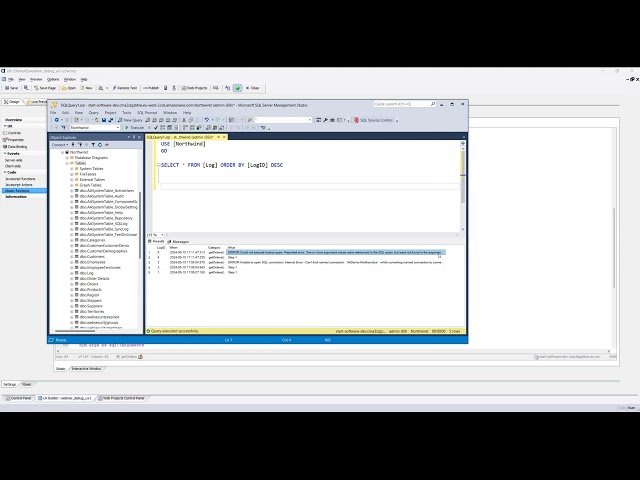
Task: Collapse the Tables folder
Action: [x=67, y=163]
